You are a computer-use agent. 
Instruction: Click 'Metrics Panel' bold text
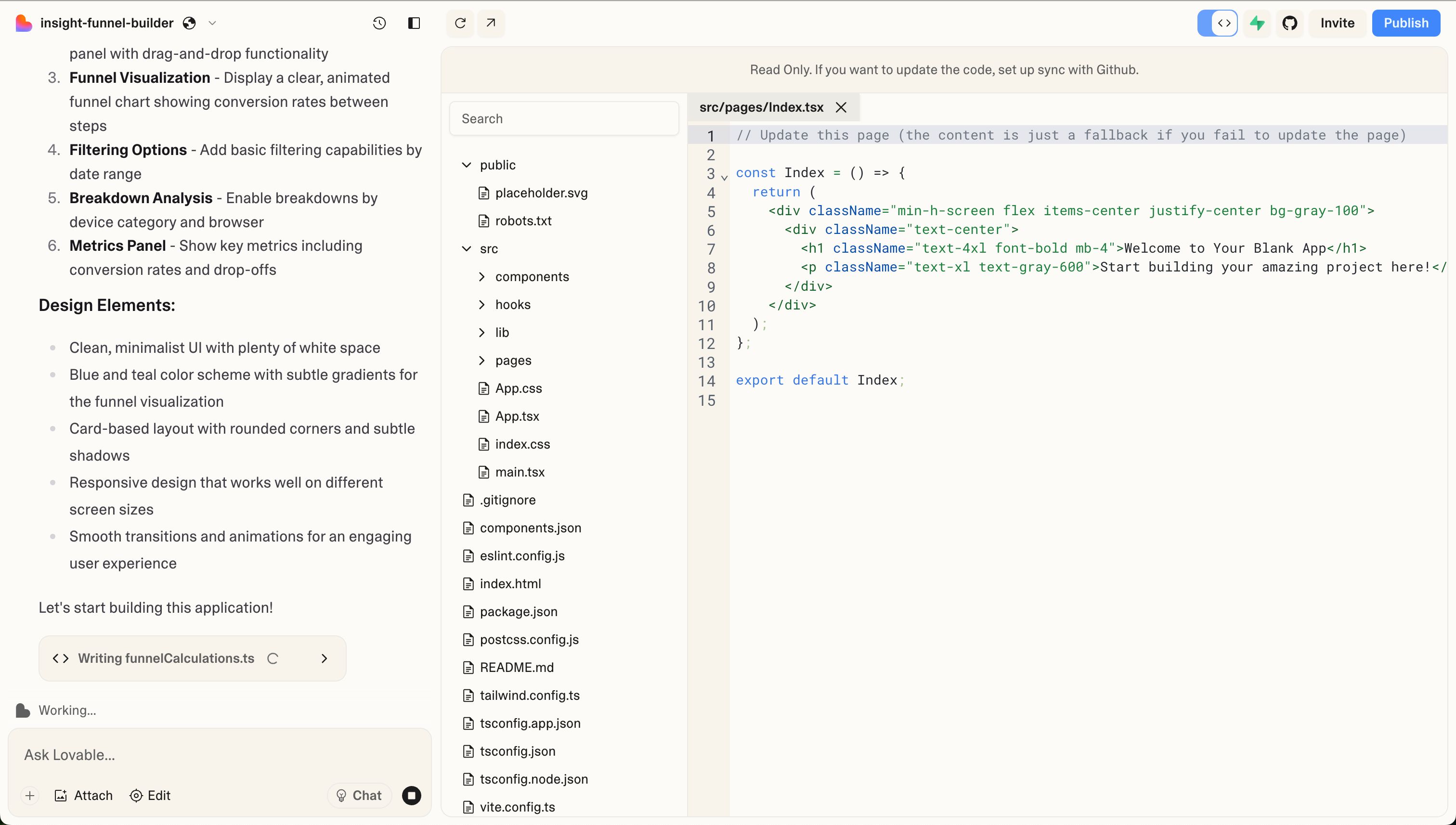(117, 246)
